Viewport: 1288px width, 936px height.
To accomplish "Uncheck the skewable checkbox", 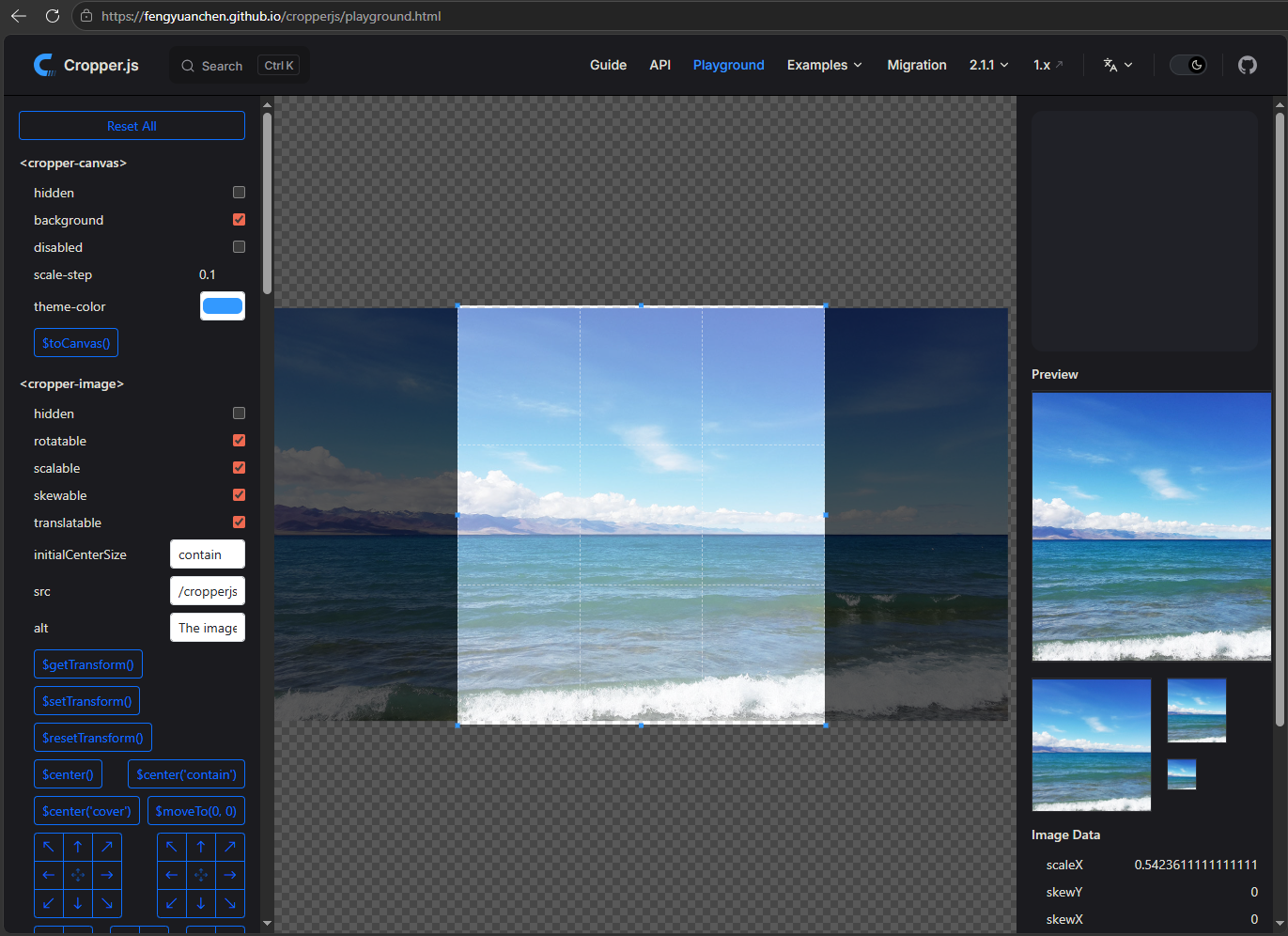I will click(x=239, y=494).
